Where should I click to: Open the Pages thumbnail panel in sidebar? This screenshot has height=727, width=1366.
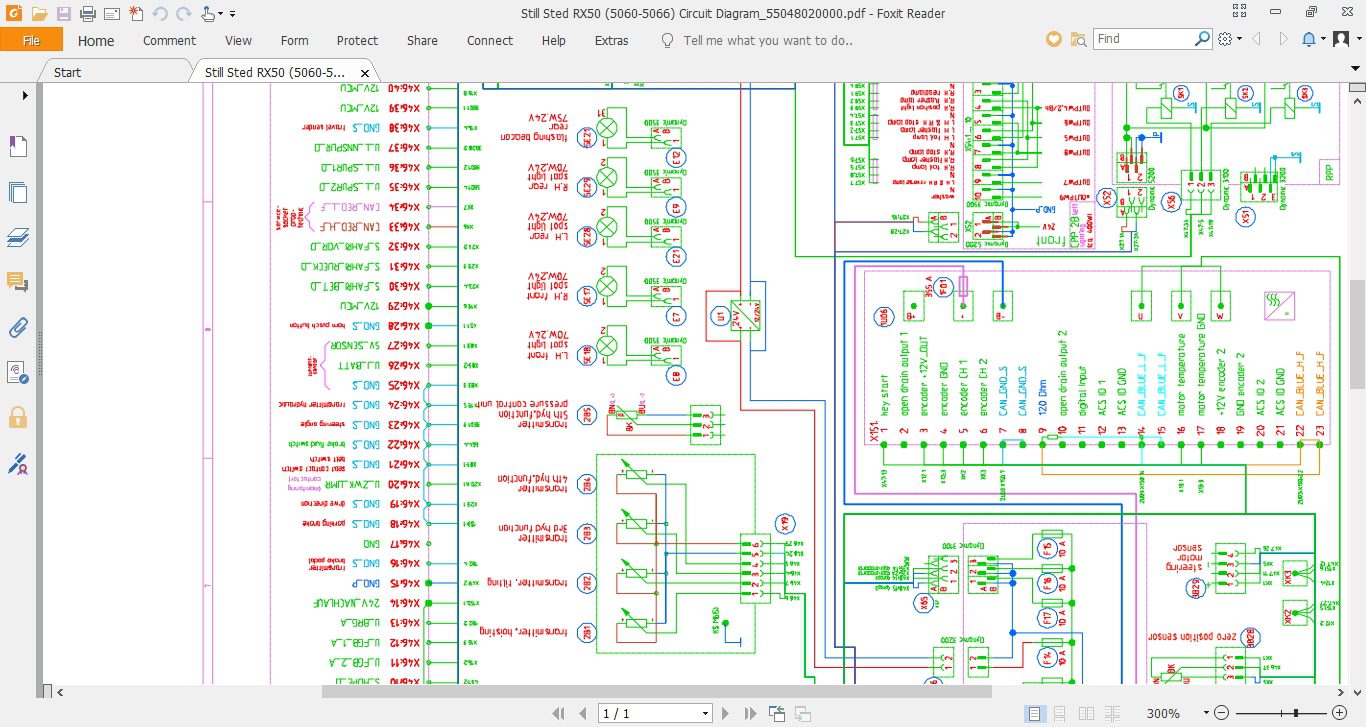click(18, 193)
